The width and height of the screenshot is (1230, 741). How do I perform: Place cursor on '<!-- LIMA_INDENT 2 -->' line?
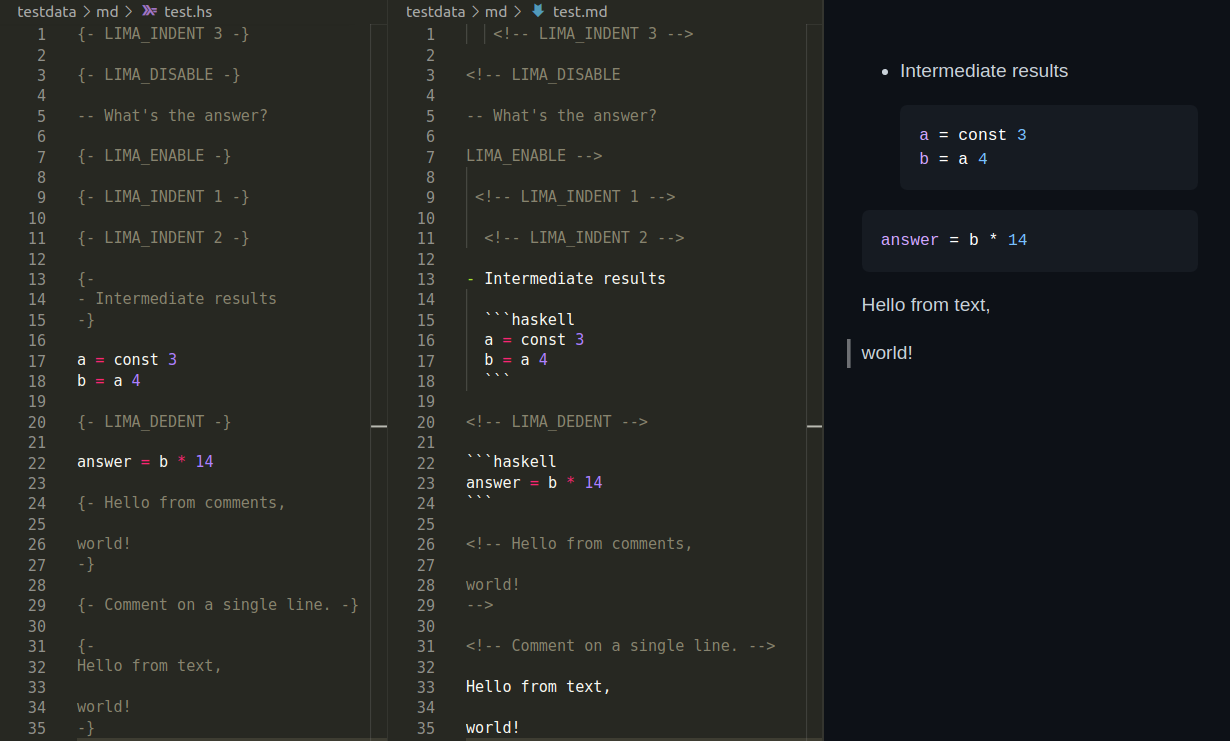[584, 238]
